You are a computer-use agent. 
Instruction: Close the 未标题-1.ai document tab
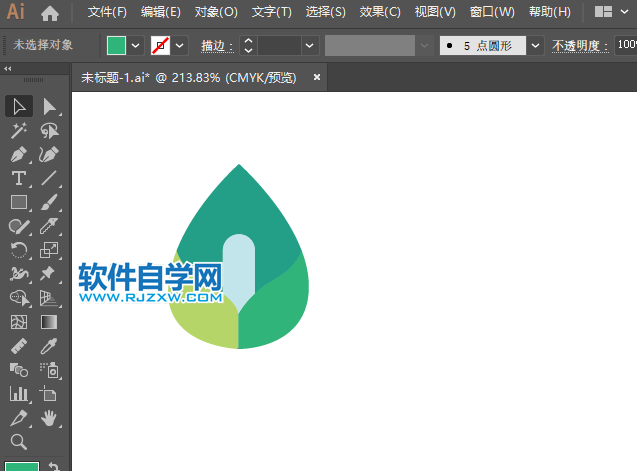pos(317,77)
